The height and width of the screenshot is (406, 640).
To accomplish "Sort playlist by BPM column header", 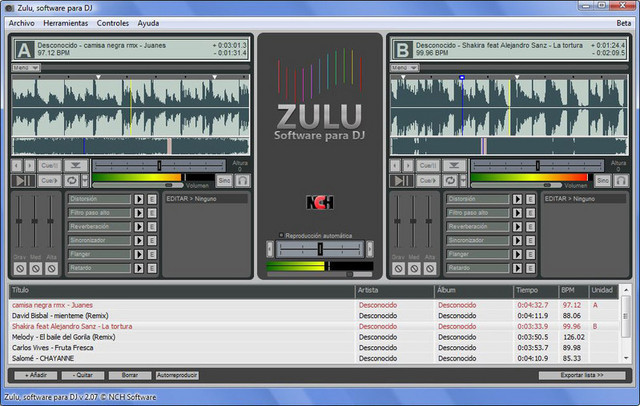I will click(x=573, y=291).
